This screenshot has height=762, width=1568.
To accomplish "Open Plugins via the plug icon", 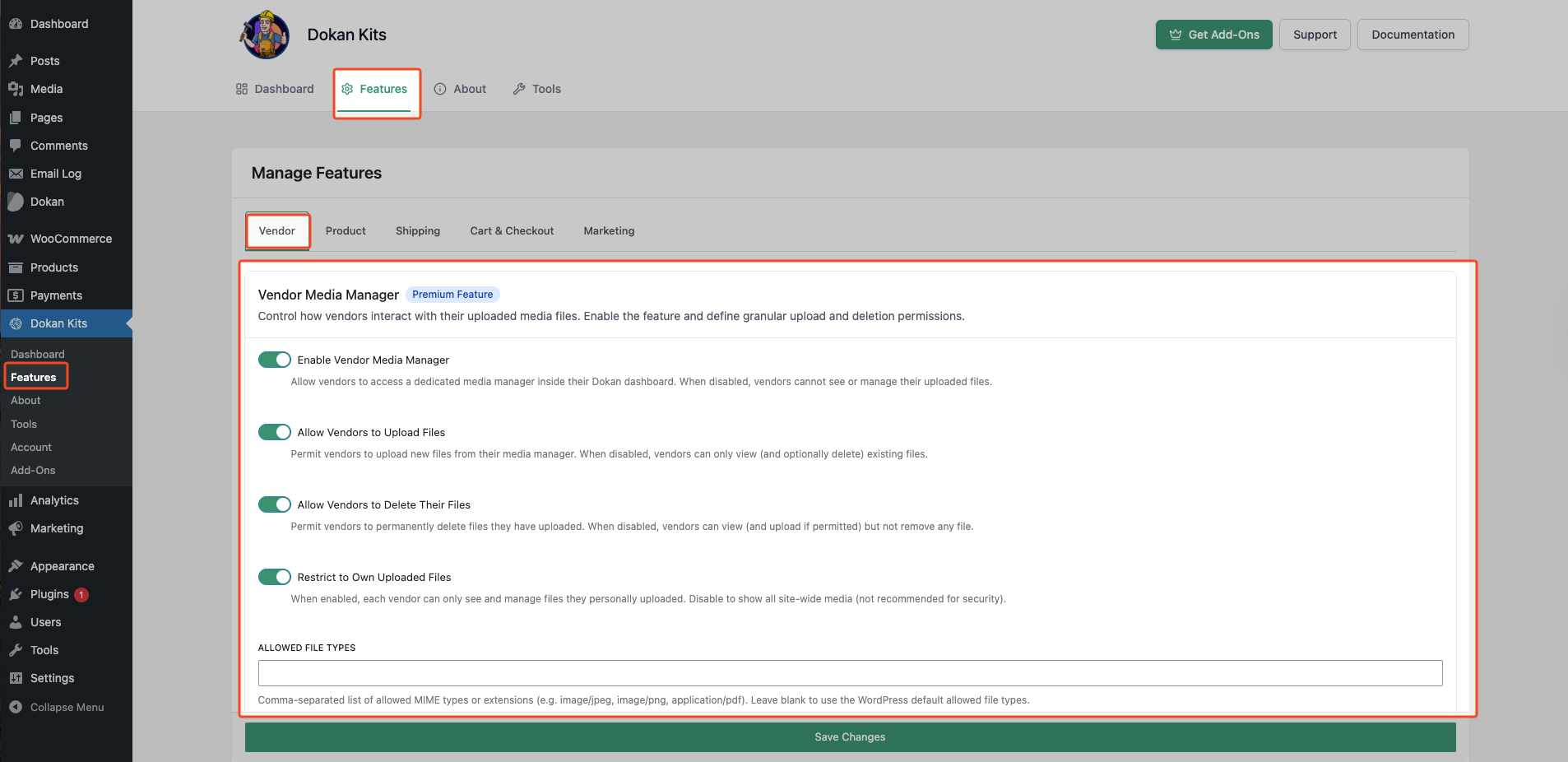I will [x=16, y=594].
